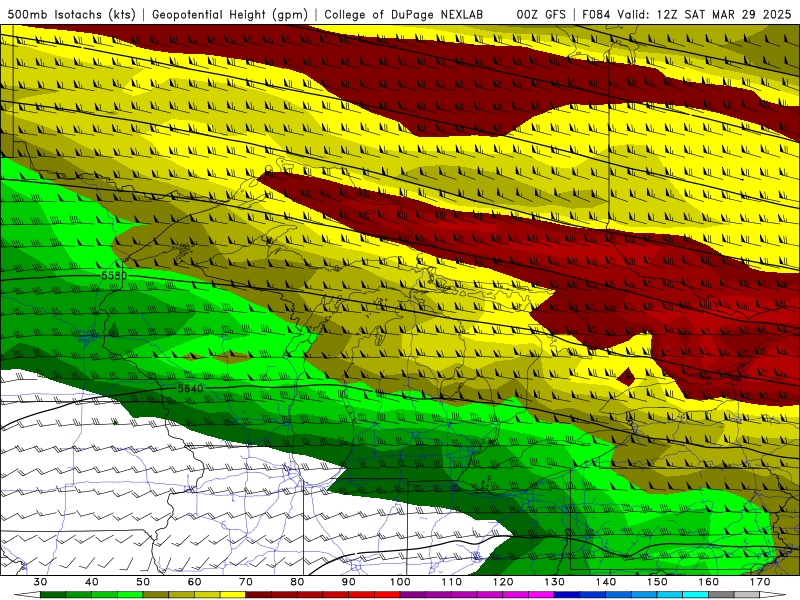
Task: Click the 'F084 Valid: 12Z SAT MAR 29 2025' text
Action: pos(687,14)
